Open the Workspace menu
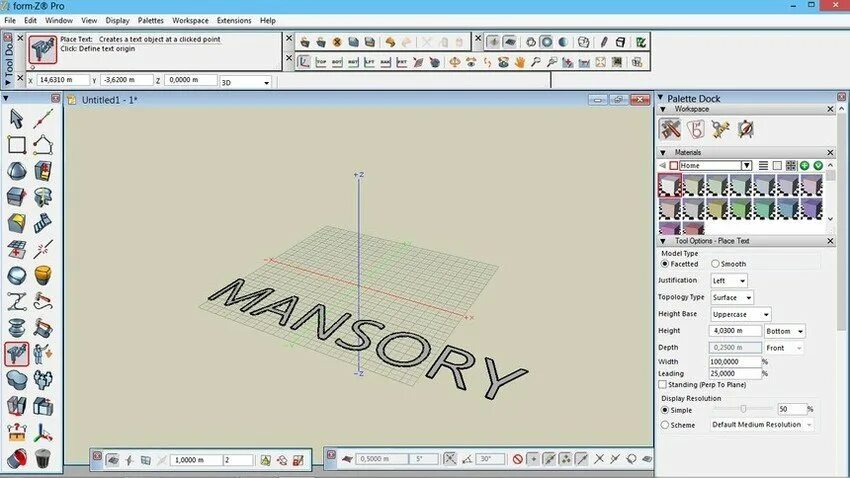Screen dimensions: 850x478 pos(190,21)
